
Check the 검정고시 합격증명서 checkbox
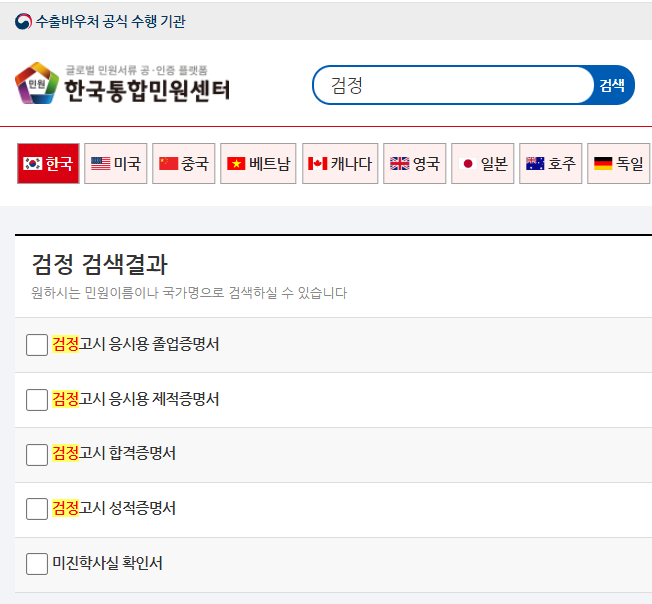click(x=37, y=454)
